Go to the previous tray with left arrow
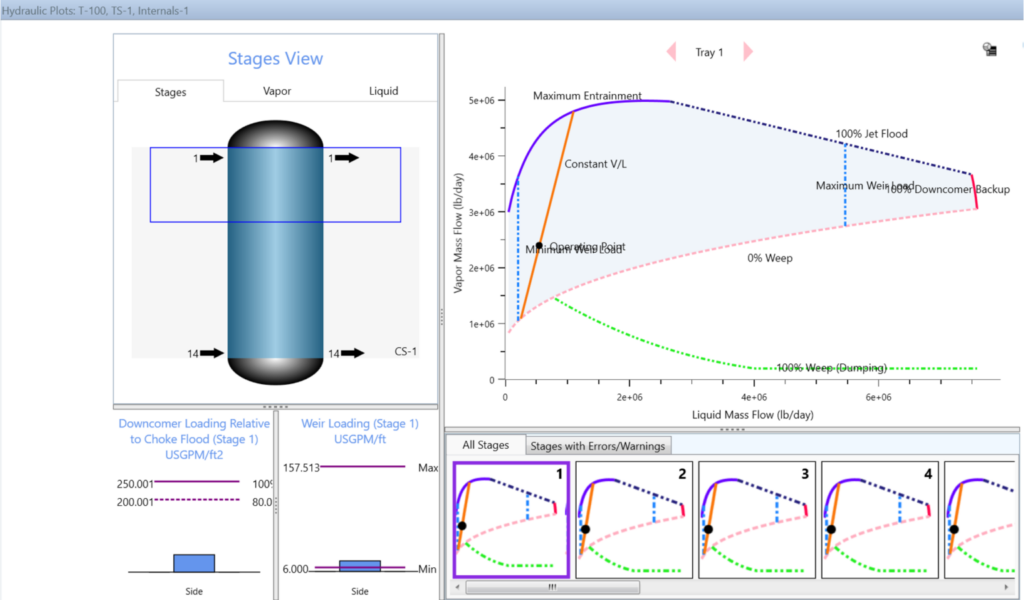The height and width of the screenshot is (600, 1024). [672, 52]
